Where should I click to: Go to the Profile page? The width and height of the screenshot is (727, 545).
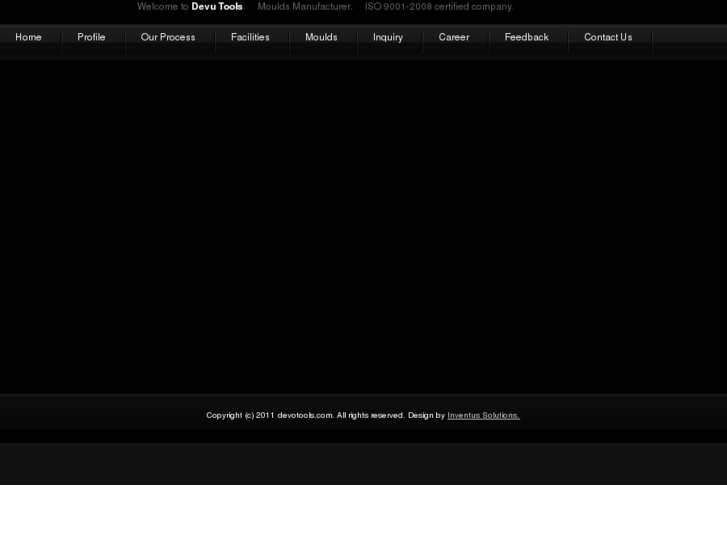(91, 37)
